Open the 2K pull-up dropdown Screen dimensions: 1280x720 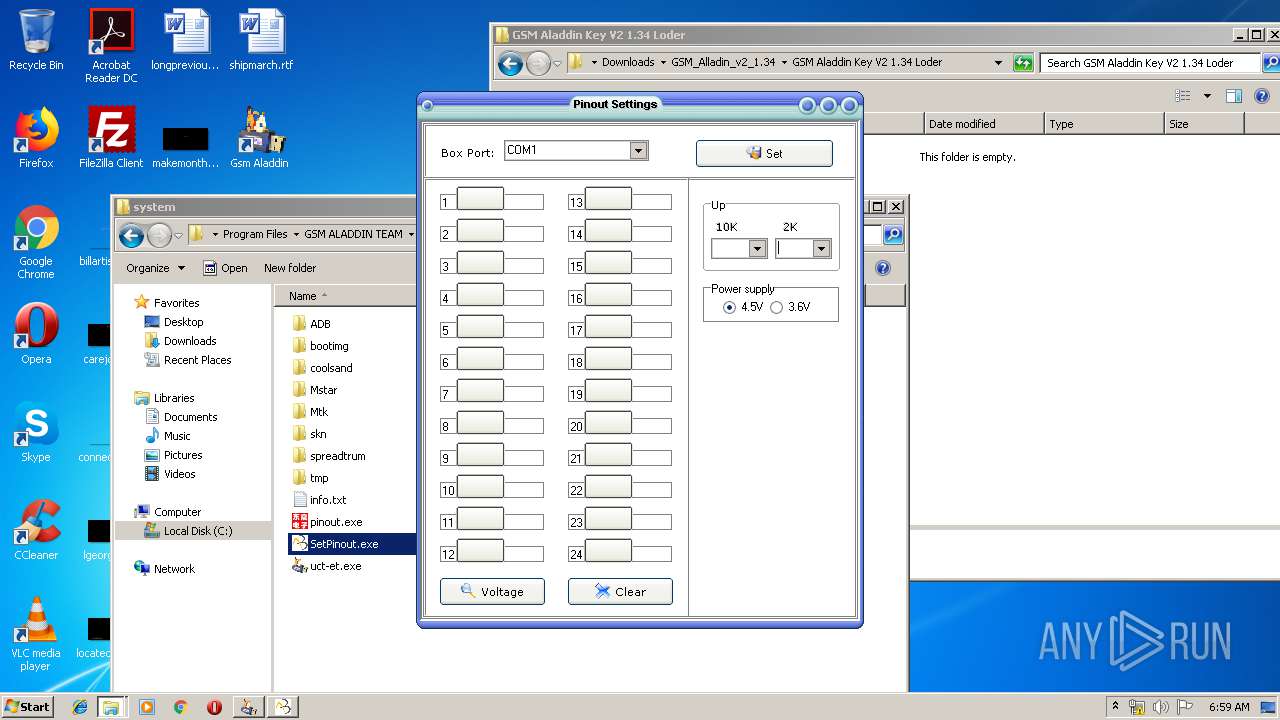coord(821,249)
